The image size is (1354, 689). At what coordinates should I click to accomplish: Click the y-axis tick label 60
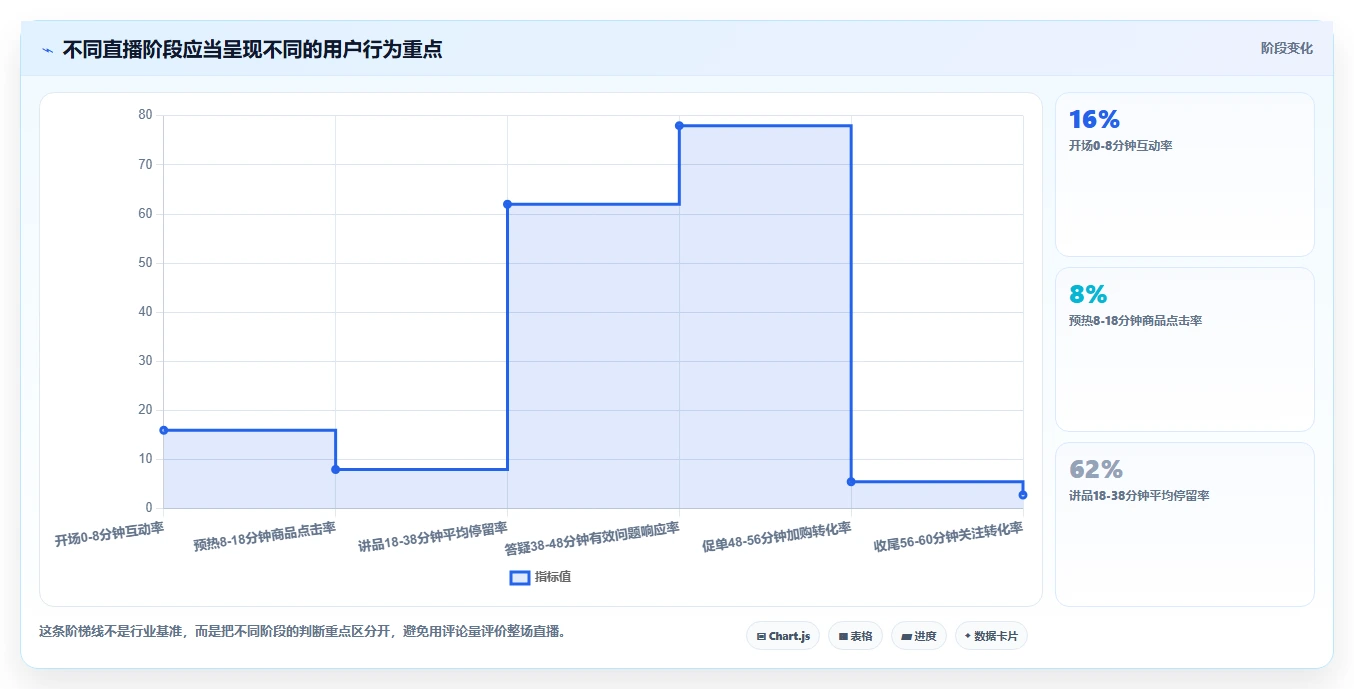(145, 213)
